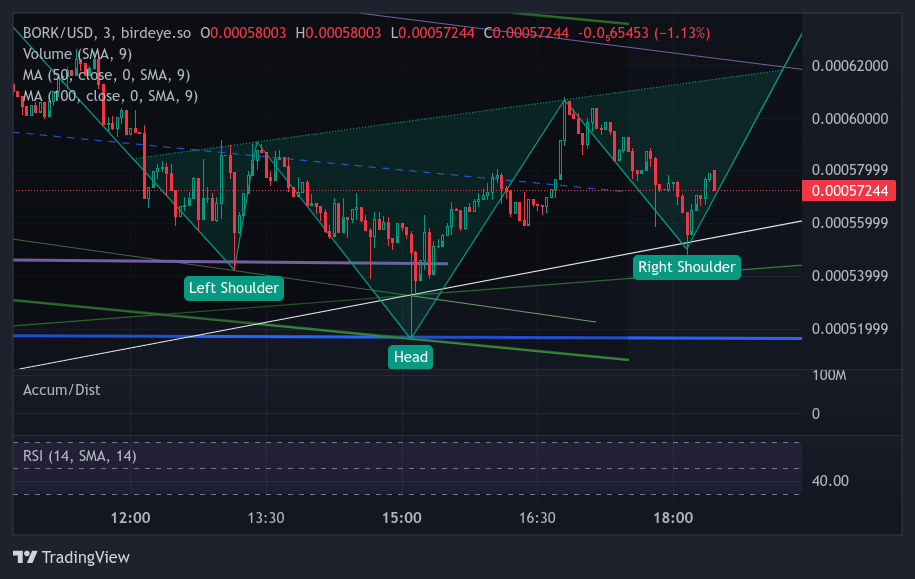915x579 pixels.
Task: Click the 0.00051999 price axis label
Action: pos(850,329)
